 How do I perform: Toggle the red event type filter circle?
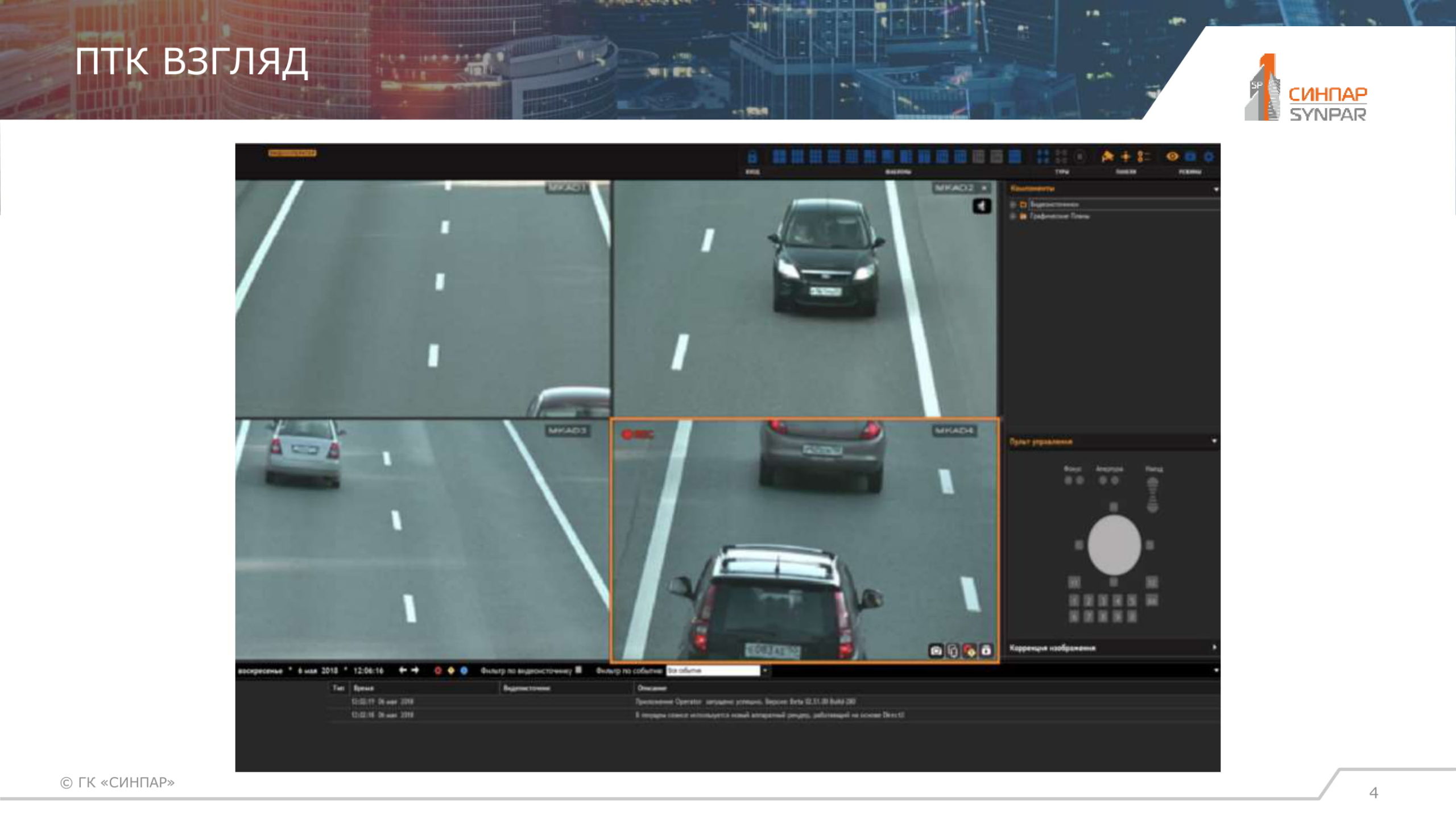pos(437,671)
